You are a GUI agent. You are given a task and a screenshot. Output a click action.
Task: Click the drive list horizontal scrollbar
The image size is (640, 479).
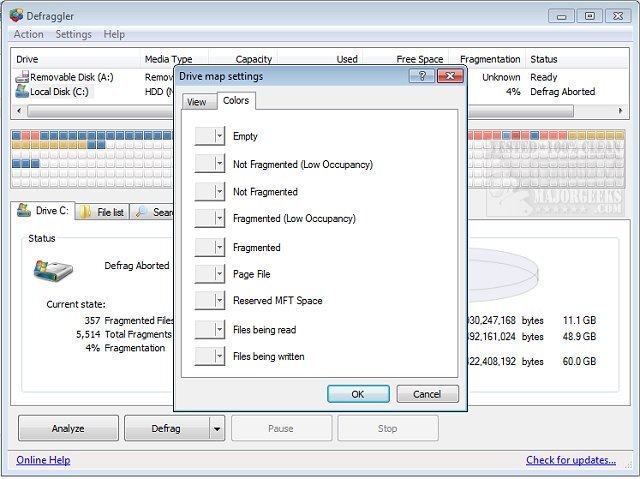300,111
